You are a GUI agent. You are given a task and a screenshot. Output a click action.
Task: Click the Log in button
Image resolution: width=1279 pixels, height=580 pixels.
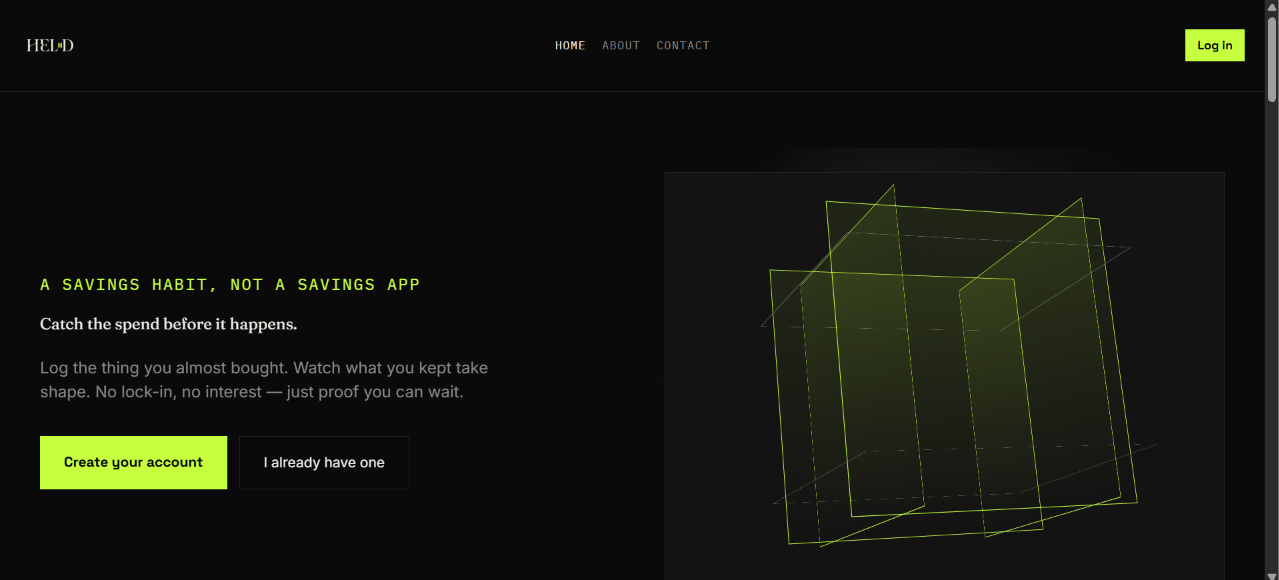coord(1215,45)
